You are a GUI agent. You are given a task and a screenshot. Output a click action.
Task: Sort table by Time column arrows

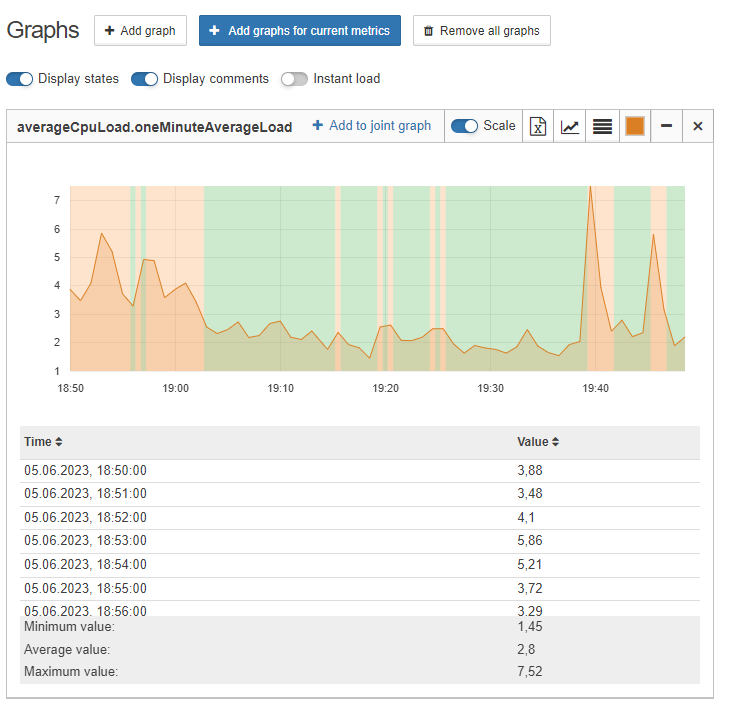coord(59,442)
